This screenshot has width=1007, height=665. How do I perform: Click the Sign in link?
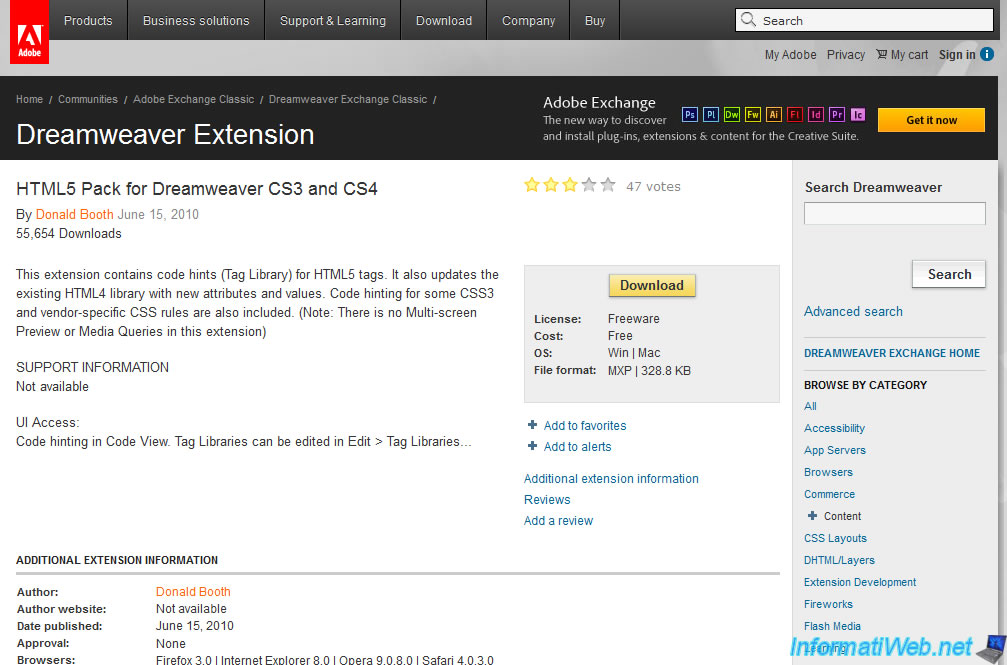pos(957,55)
